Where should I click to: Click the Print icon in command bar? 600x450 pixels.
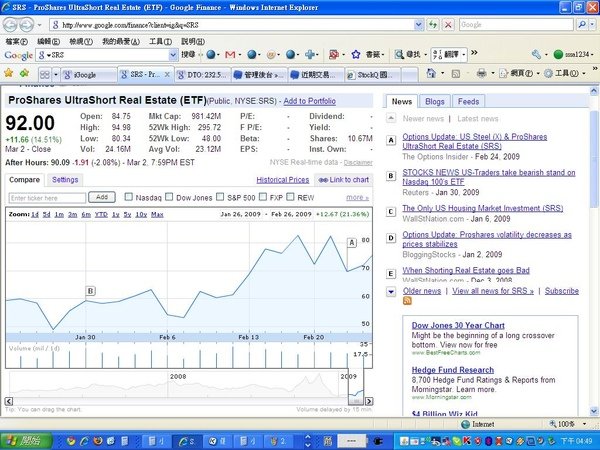click(482, 73)
